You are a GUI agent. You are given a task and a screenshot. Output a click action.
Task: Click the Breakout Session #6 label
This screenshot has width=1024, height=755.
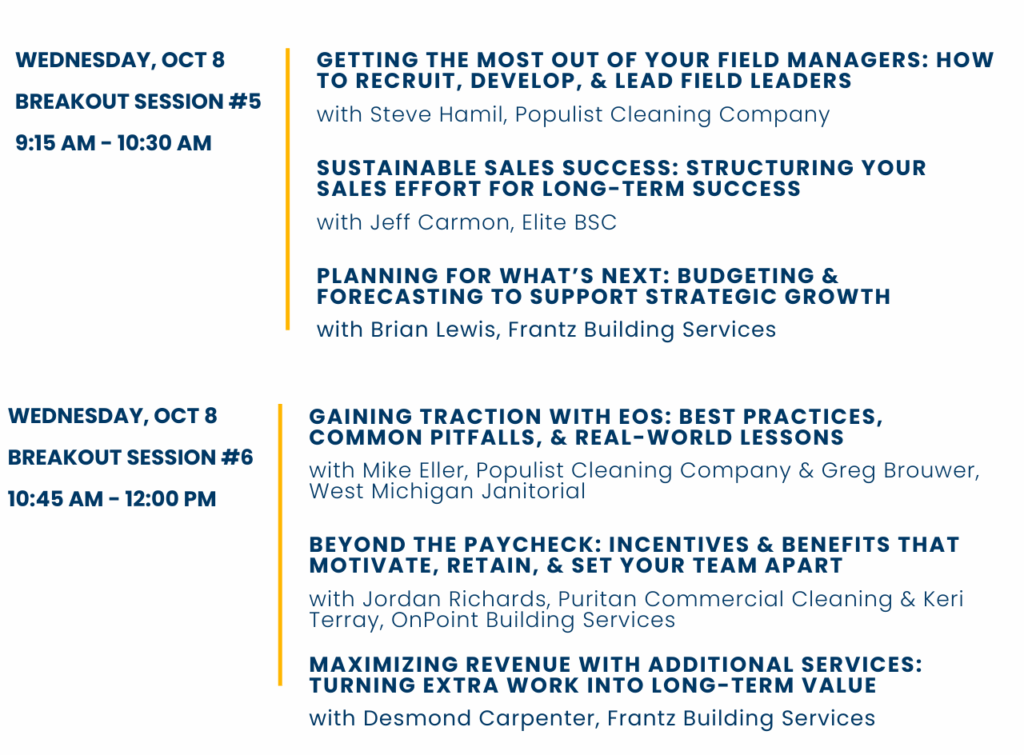tap(130, 458)
